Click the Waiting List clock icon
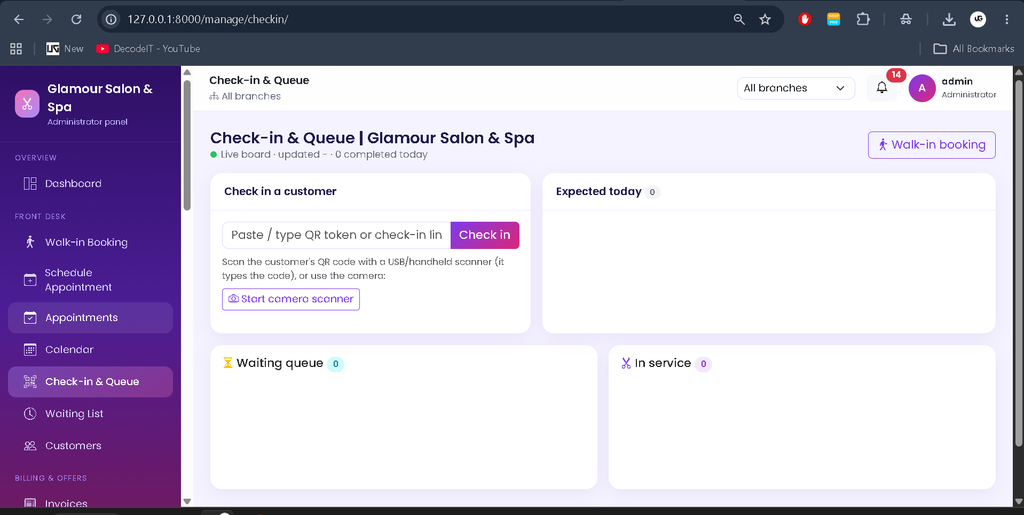Viewport: 1024px width, 515px height. [30, 414]
